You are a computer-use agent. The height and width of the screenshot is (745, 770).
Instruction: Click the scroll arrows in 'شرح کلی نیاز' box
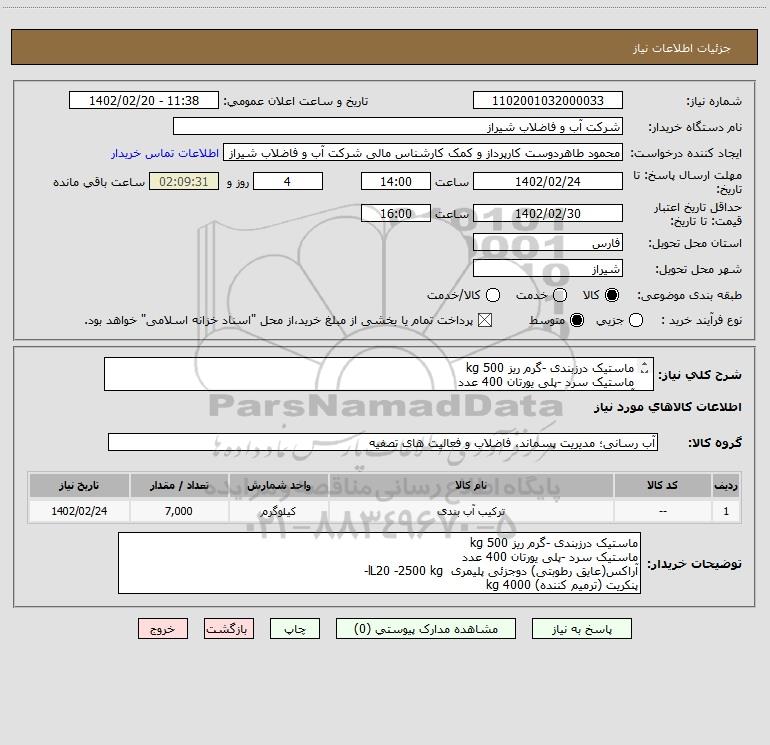[x=644, y=368]
